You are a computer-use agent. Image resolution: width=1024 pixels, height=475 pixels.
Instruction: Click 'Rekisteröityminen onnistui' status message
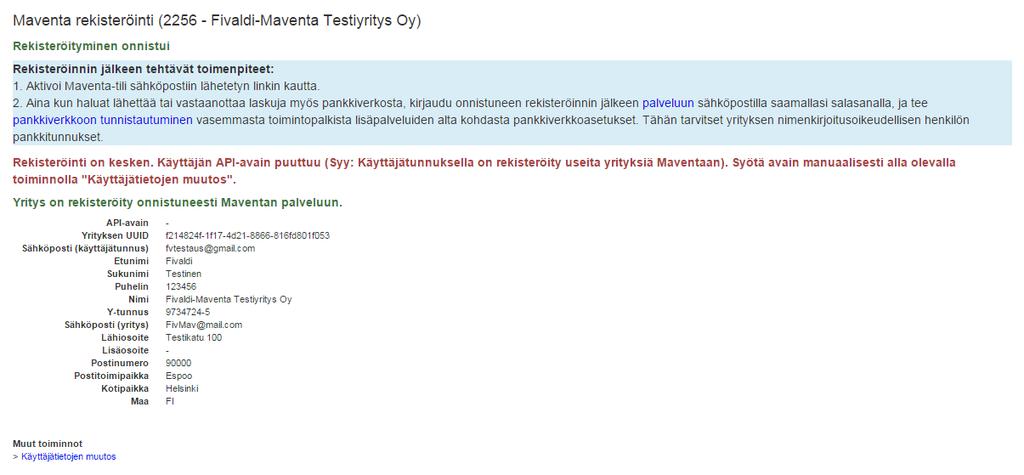click(x=91, y=46)
